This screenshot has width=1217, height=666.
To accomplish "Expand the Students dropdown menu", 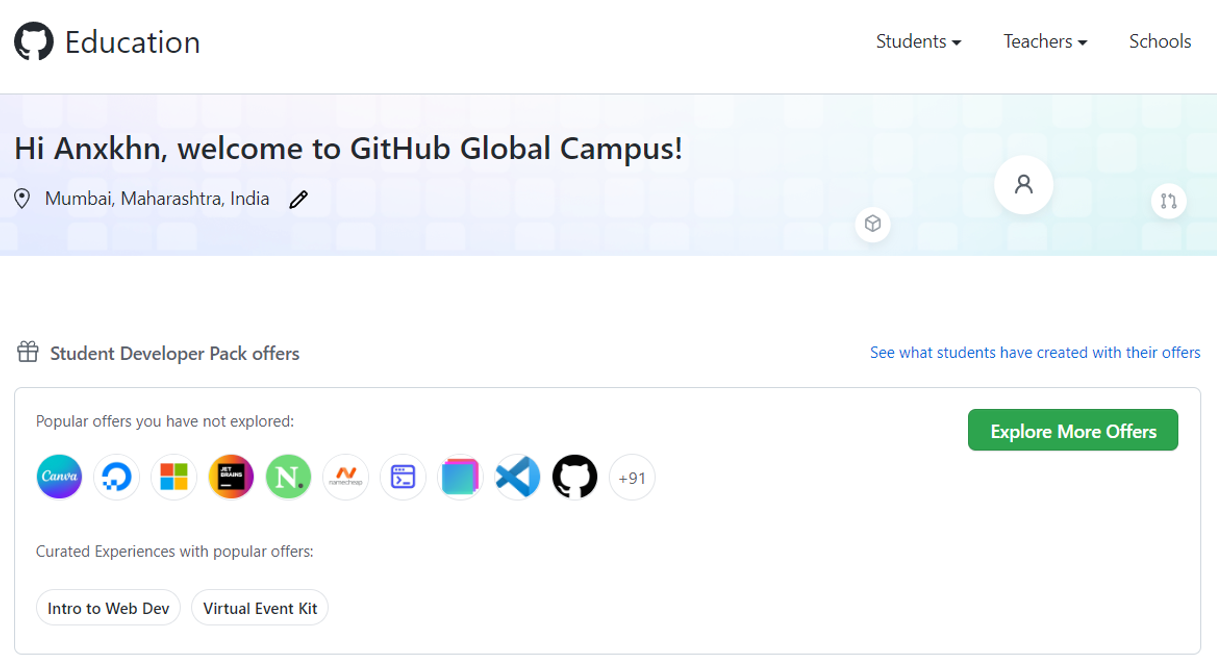I will pyautogui.click(x=918, y=42).
